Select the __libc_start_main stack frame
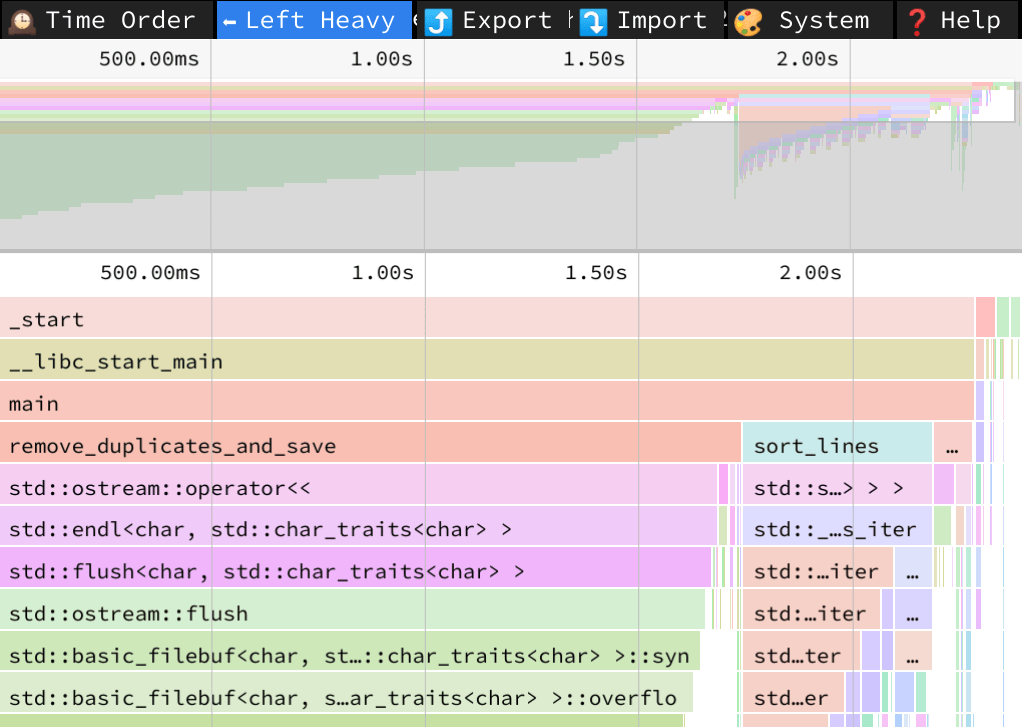 coord(487,362)
